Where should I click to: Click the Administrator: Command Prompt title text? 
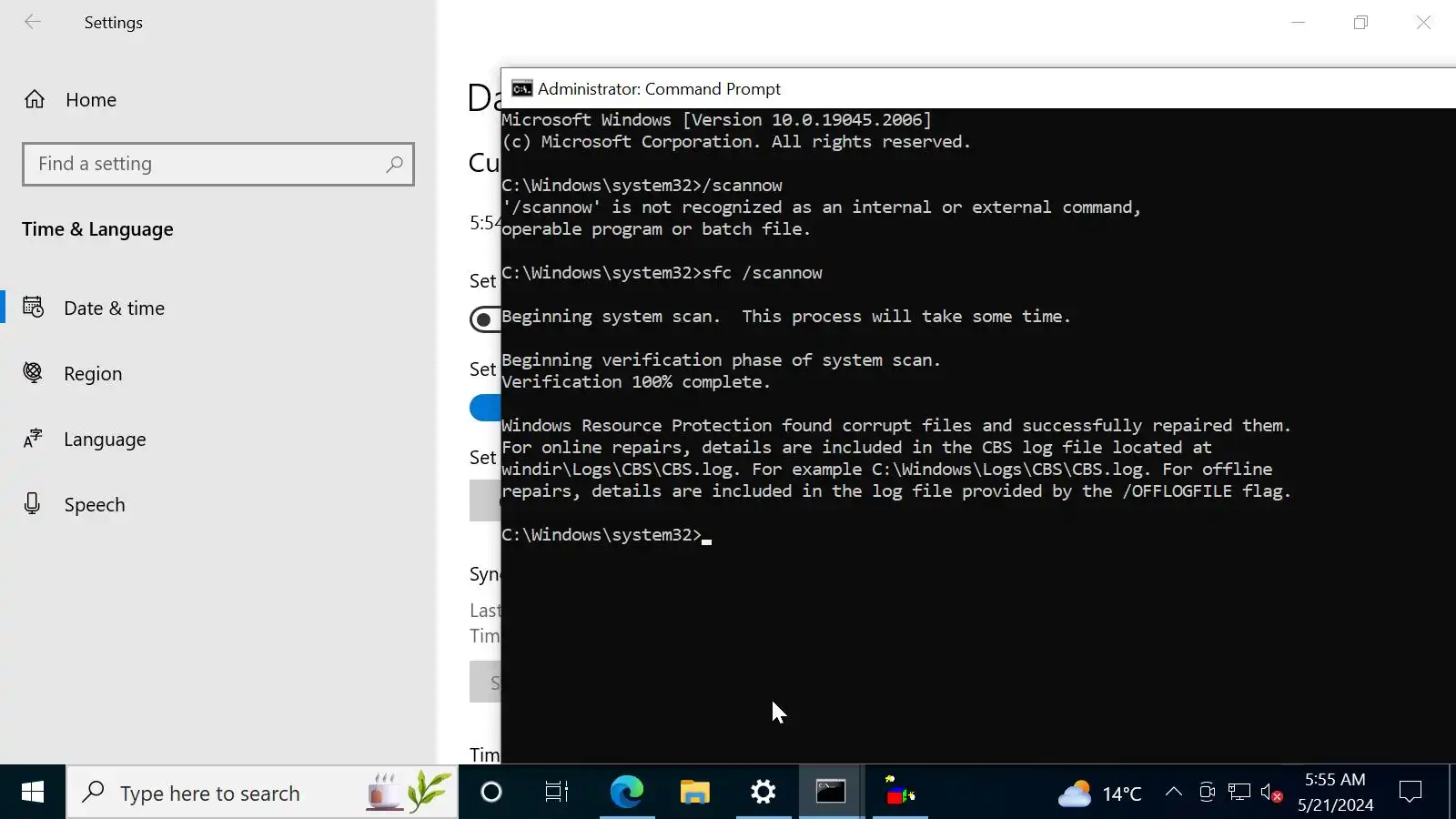[659, 88]
